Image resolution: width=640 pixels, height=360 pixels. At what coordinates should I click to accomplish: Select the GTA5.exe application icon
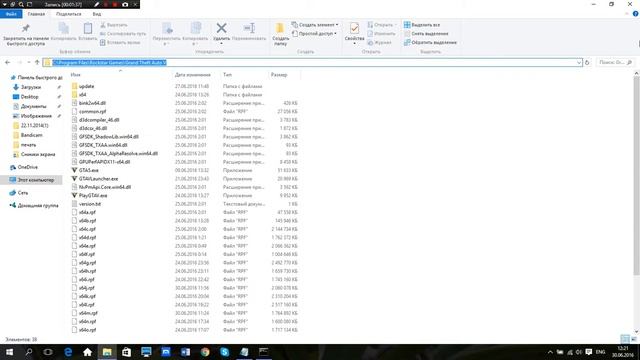click(x=74, y=170)
